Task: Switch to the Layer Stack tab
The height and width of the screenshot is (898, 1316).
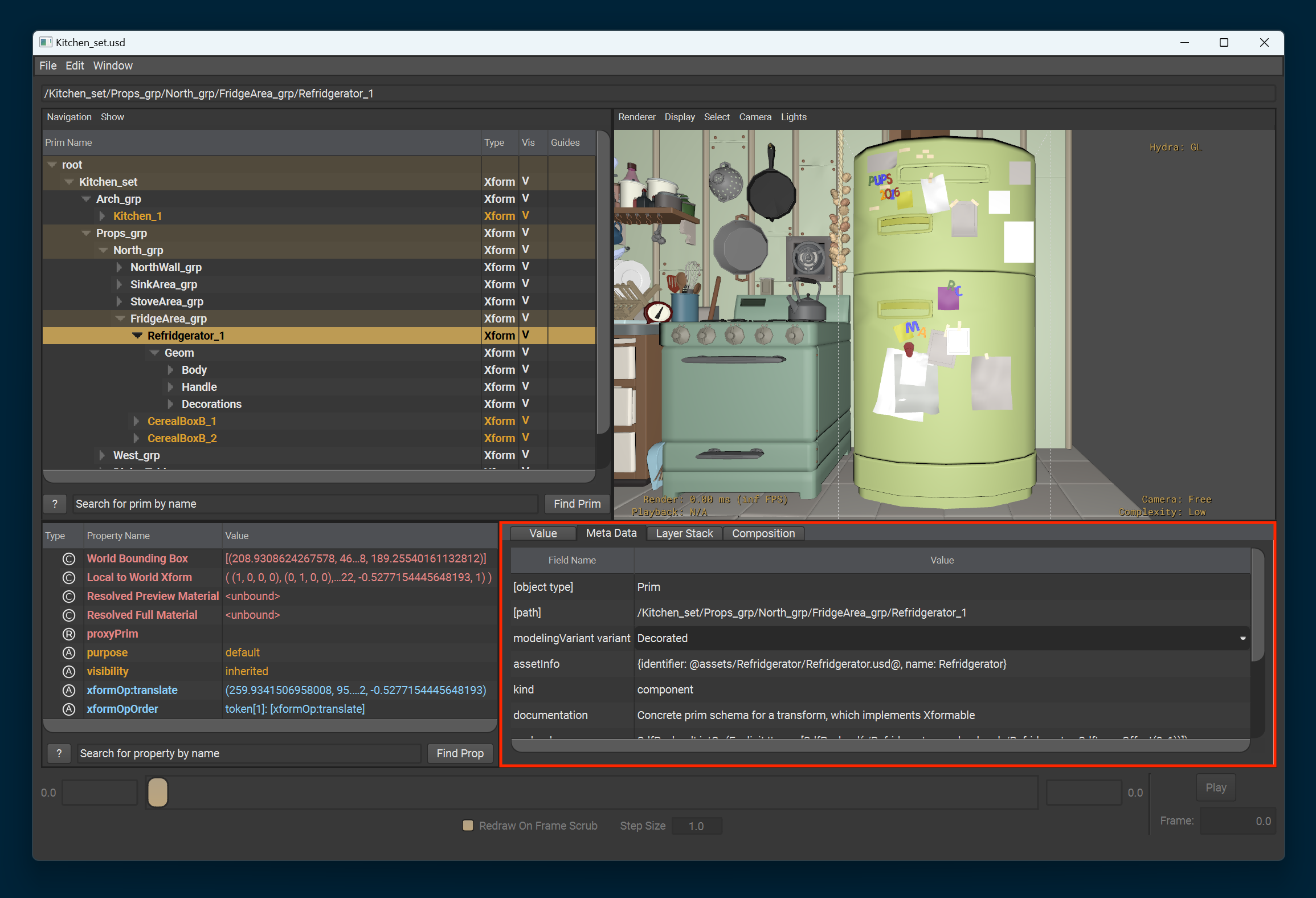Action: [684, 533]
